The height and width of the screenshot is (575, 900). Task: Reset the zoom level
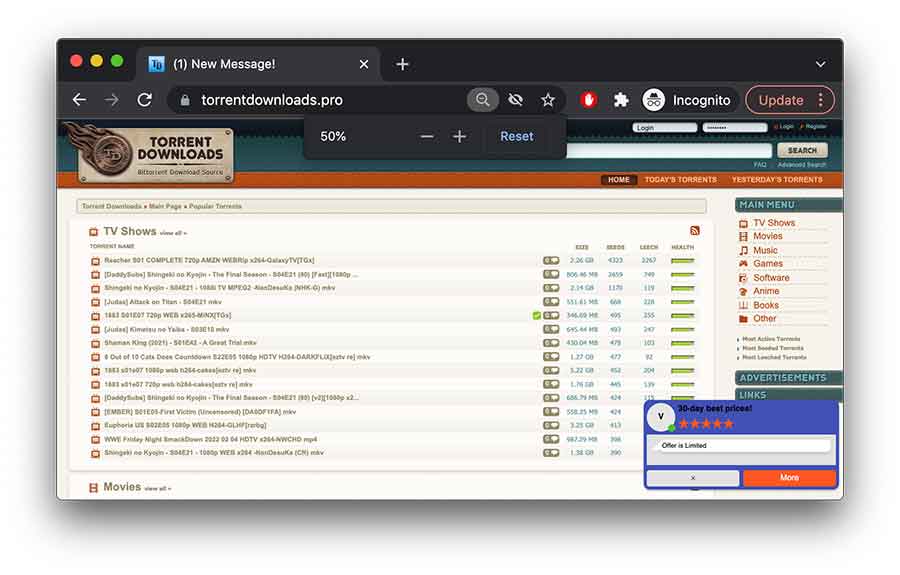517,137
